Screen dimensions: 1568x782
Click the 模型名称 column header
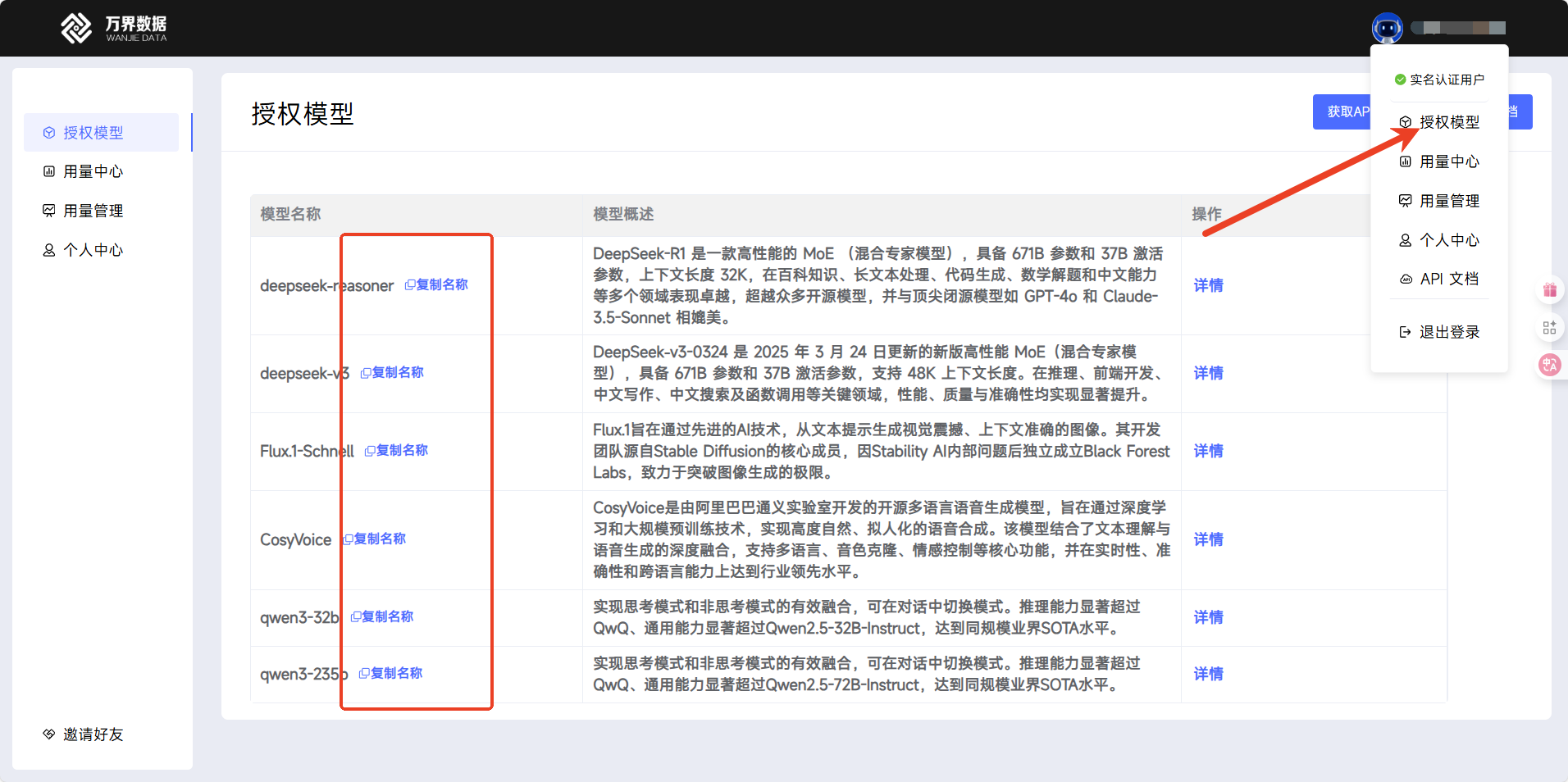[290, 214]
